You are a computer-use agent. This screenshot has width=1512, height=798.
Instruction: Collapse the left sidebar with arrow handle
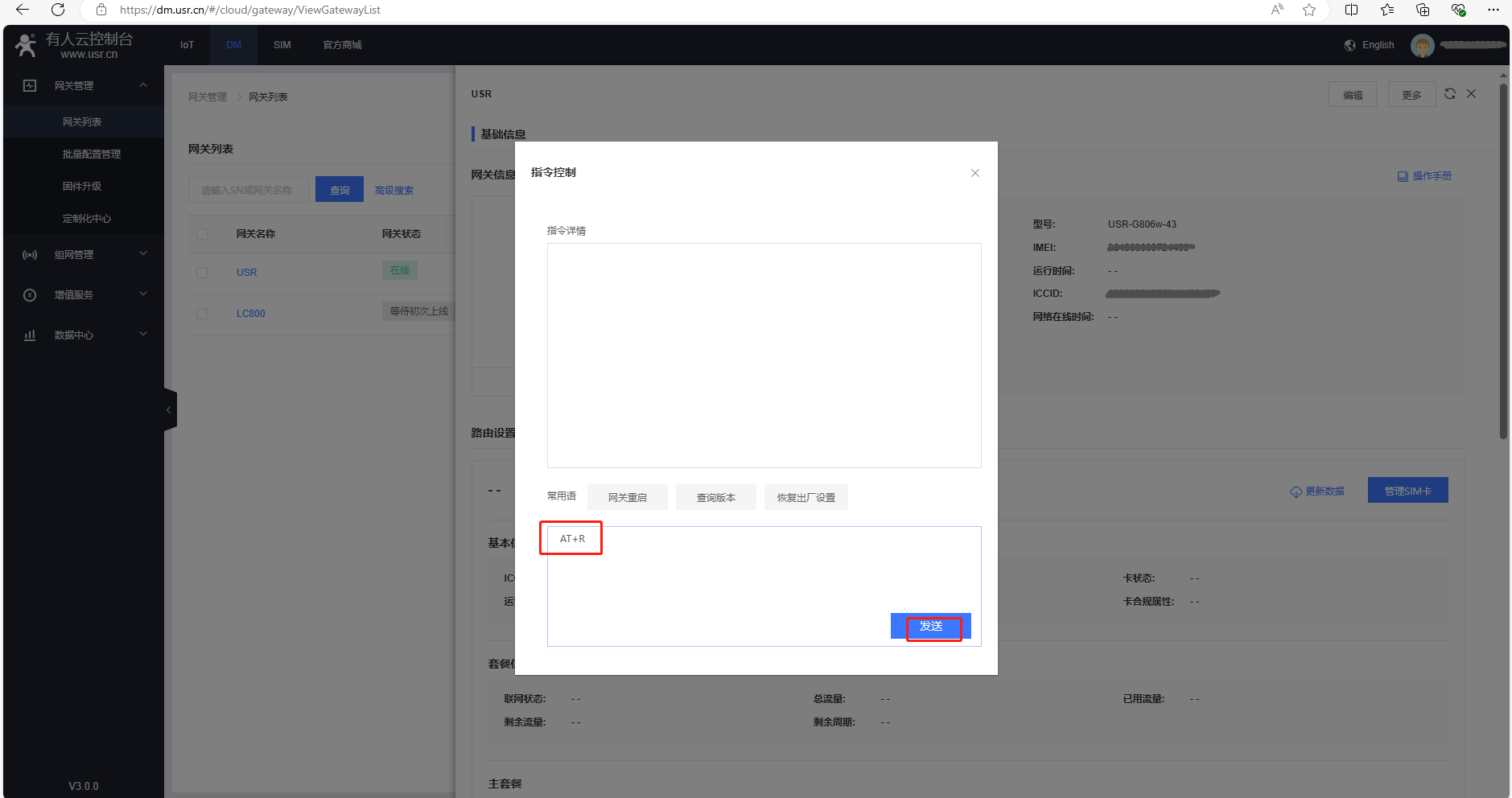(169, 410)
